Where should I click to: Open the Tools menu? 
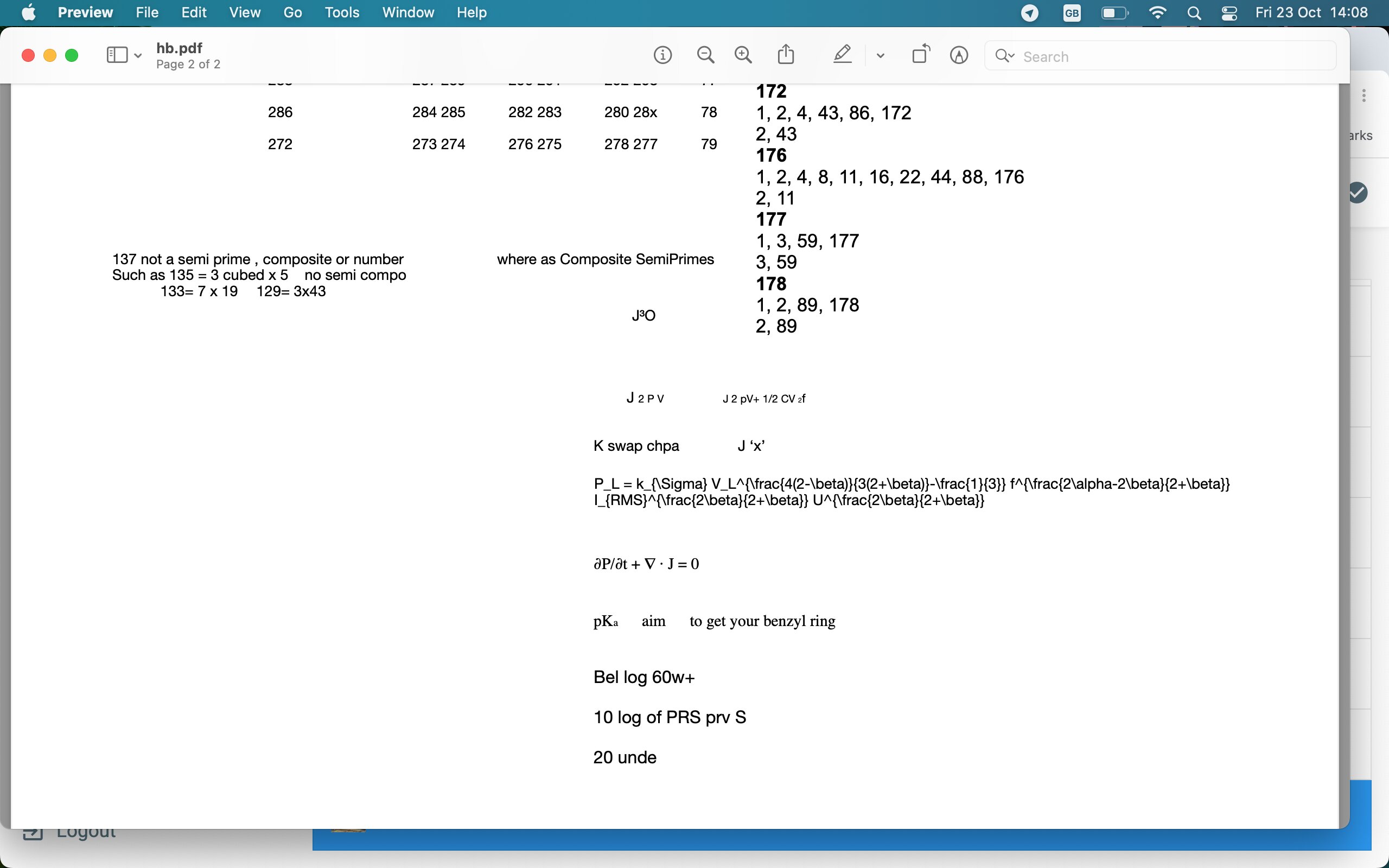[342, 12]
